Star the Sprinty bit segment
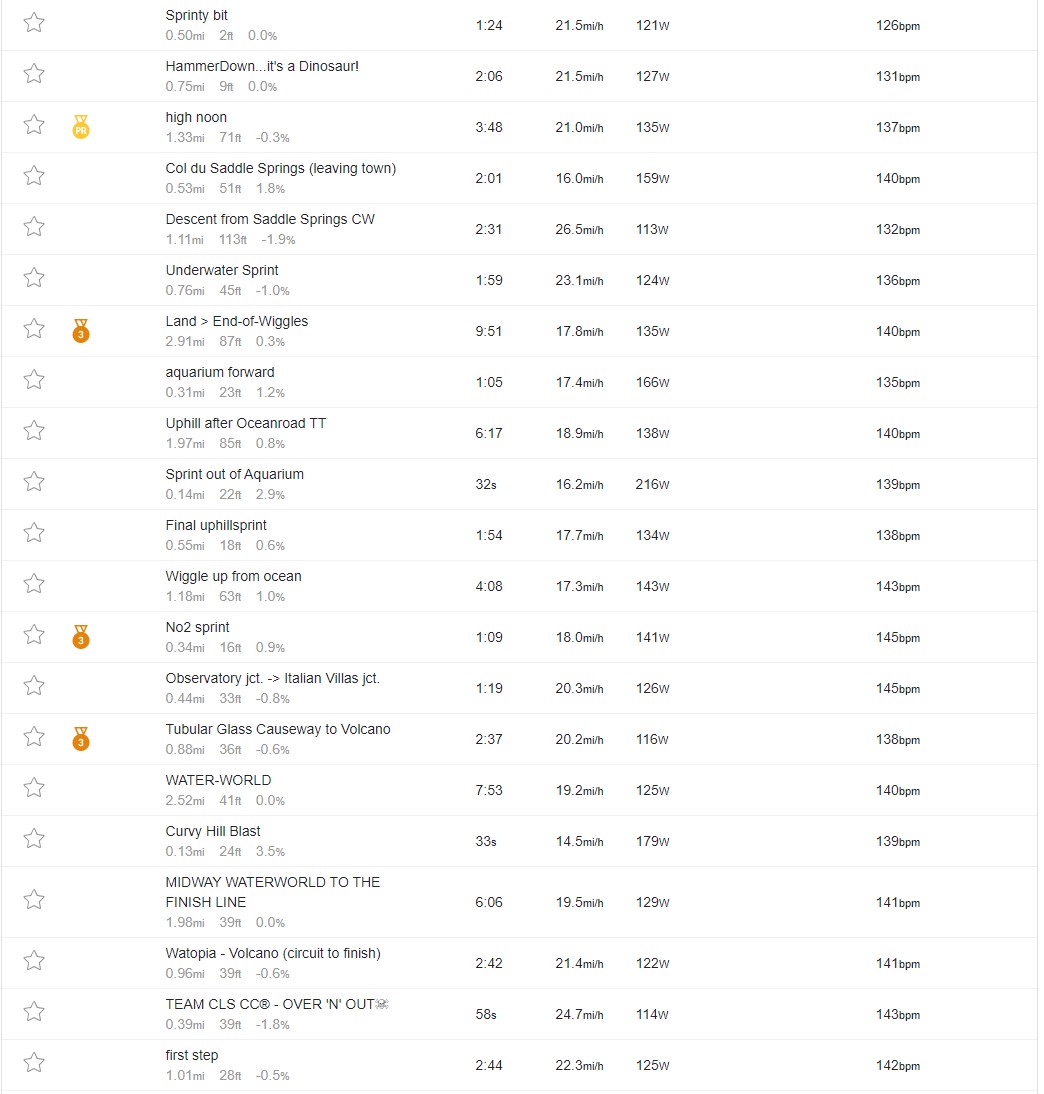The image size is (1044, 1094). (33, 23)
